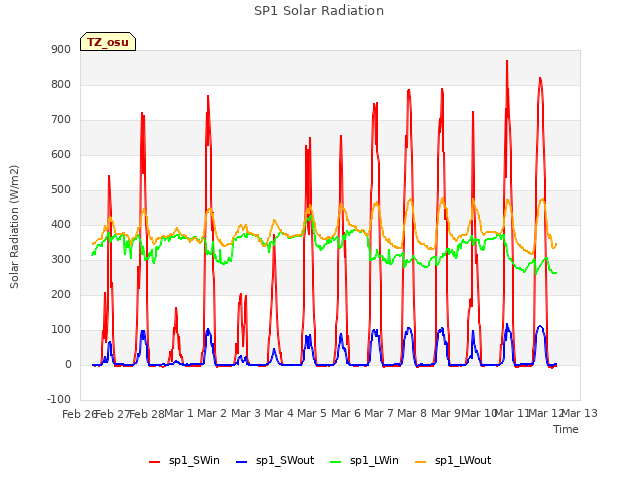Click red sp1_SWin legend color marker
Screen dimensions: 640x480
click(x=155, y=462)
